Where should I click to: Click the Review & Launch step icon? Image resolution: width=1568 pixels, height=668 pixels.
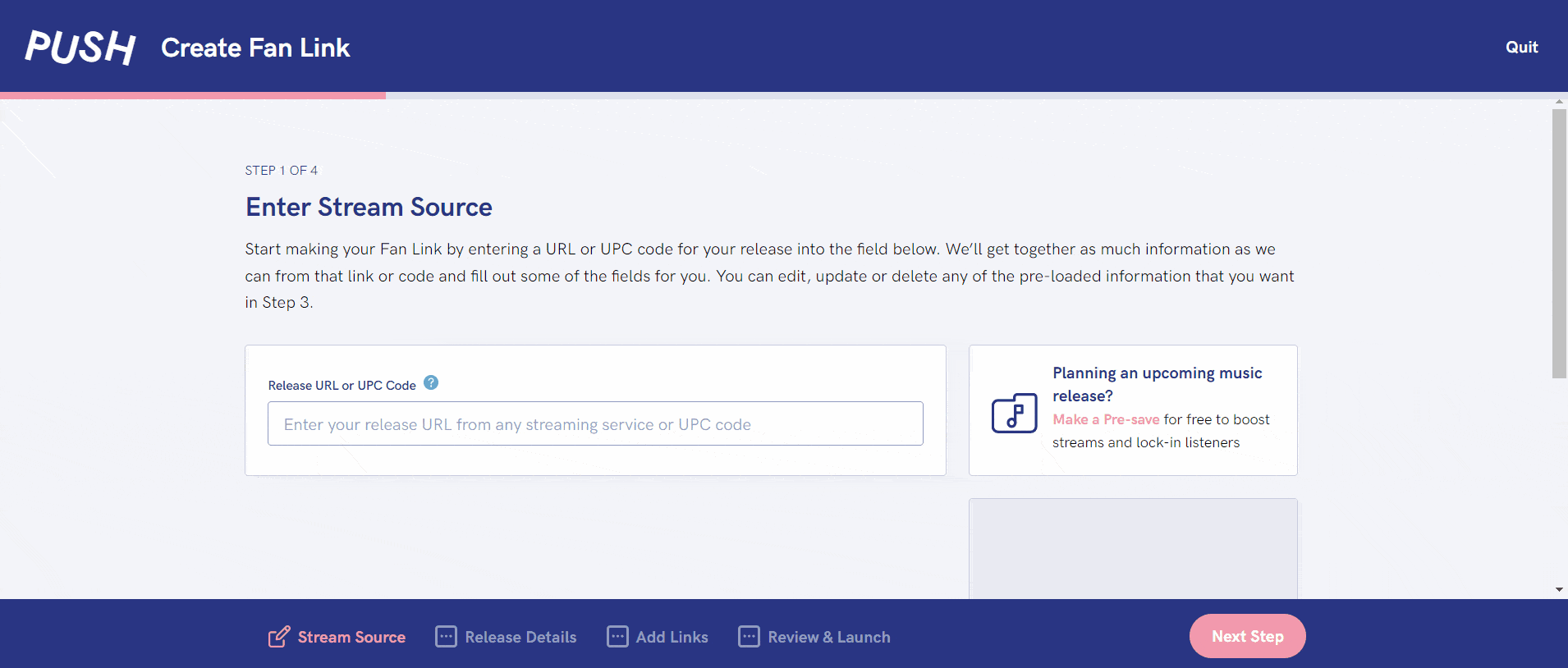point(749,637)
